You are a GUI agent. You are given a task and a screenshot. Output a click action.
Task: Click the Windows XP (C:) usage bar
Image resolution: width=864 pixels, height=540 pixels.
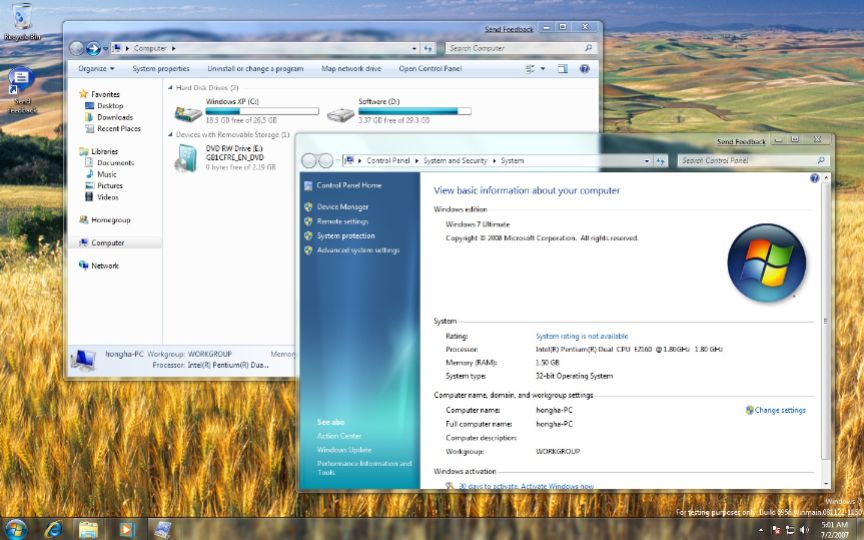(262, 111)
